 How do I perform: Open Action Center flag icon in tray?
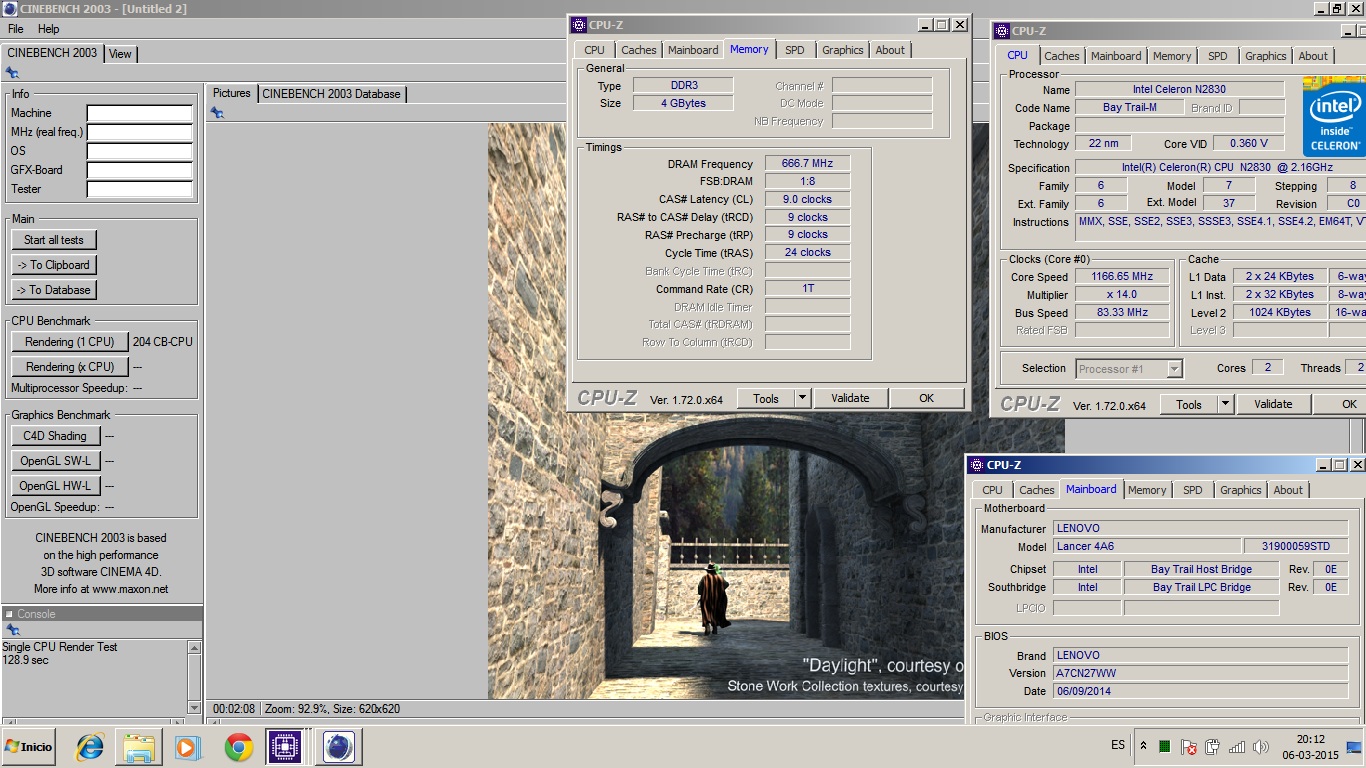1189,747
